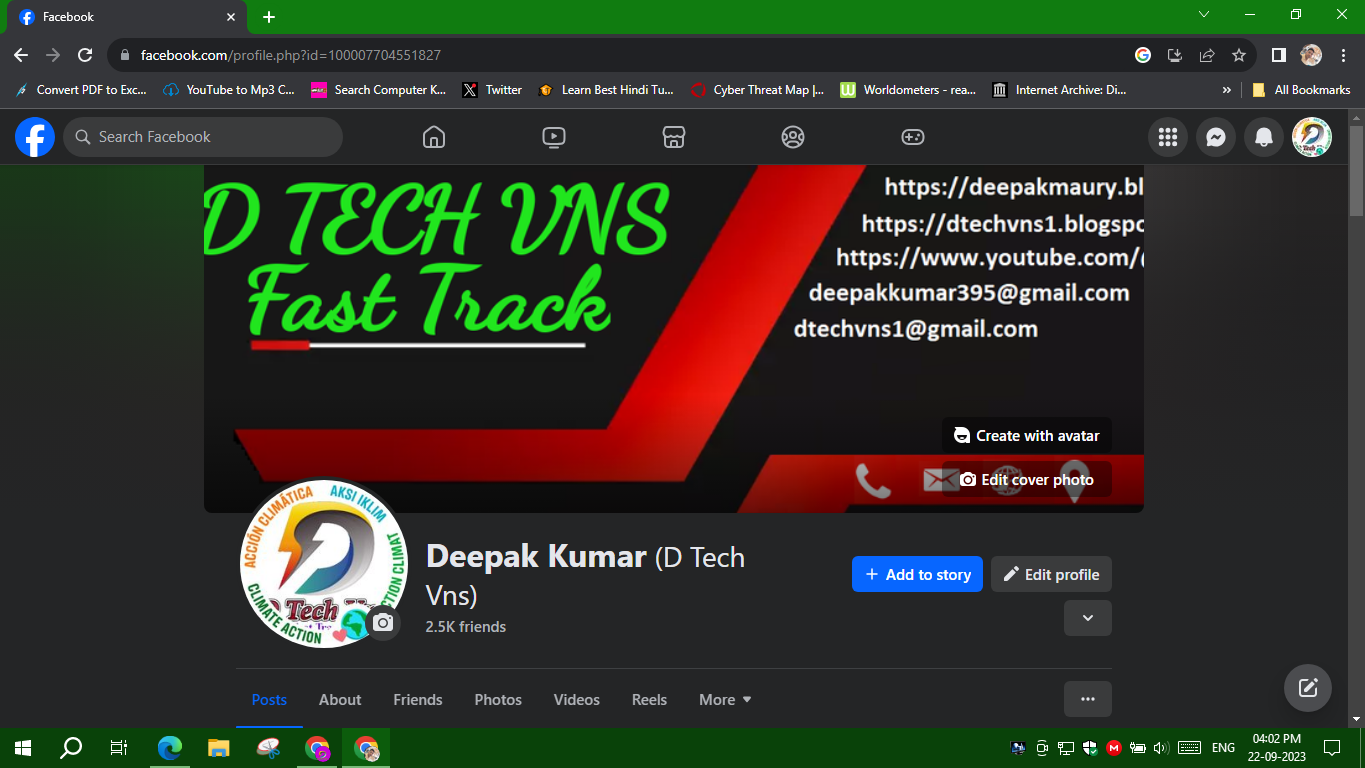Screen dimensions: 1365x768
Task: Click Edit profile button
Action: 1051,574
